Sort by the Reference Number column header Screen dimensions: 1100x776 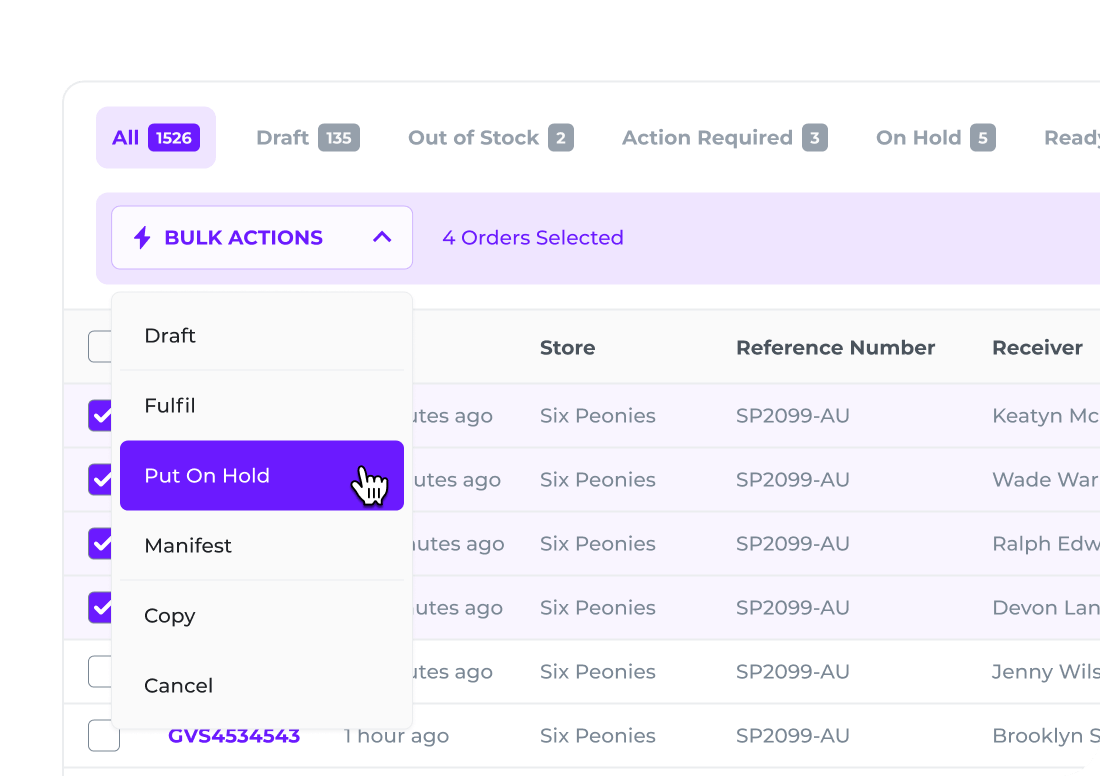[x=835, y=347]
